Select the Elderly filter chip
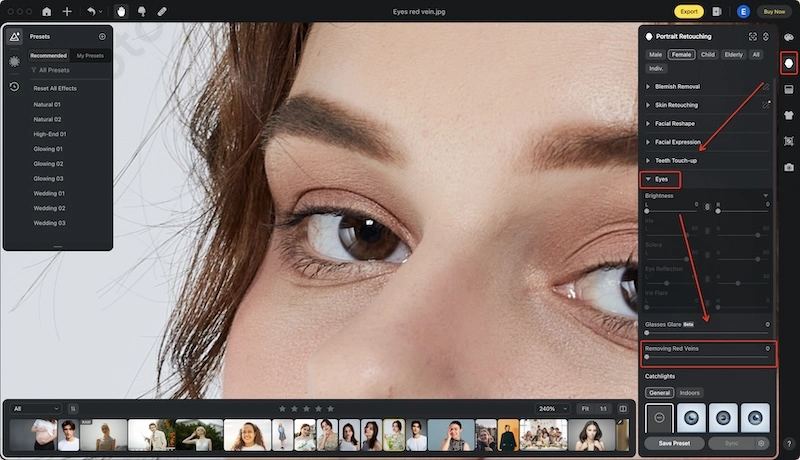The image size is (800, 460). [x=734, y=55]
